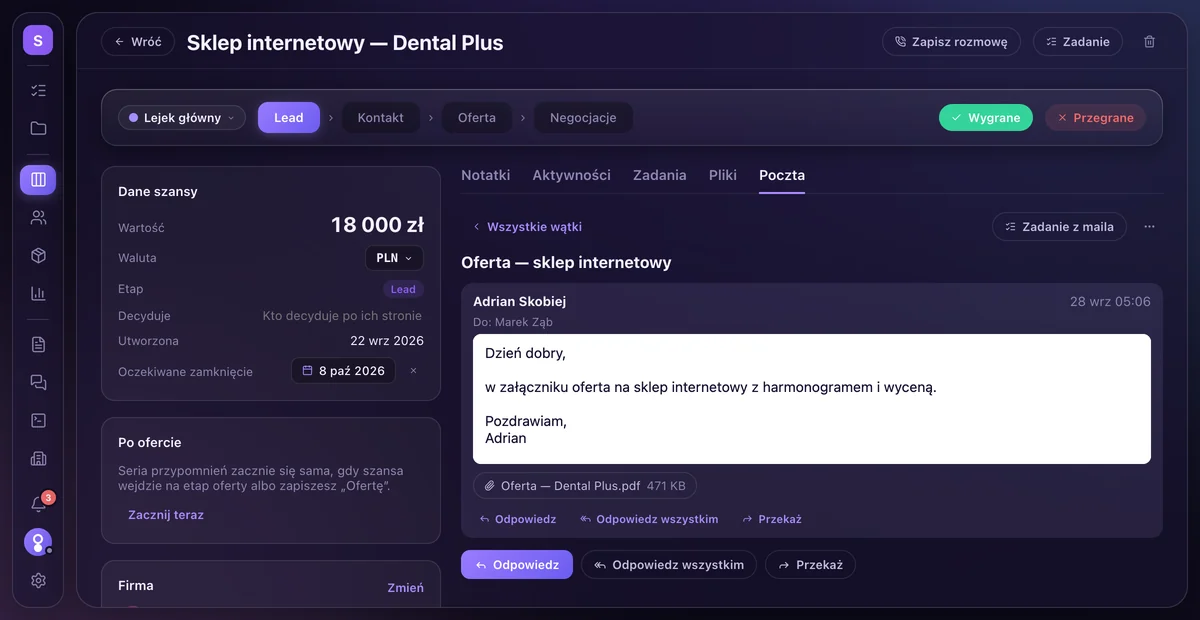Click the S workspace logo
Image resolution: width=1200 pixels, height=620 pixels.
(x=38, y=40)
